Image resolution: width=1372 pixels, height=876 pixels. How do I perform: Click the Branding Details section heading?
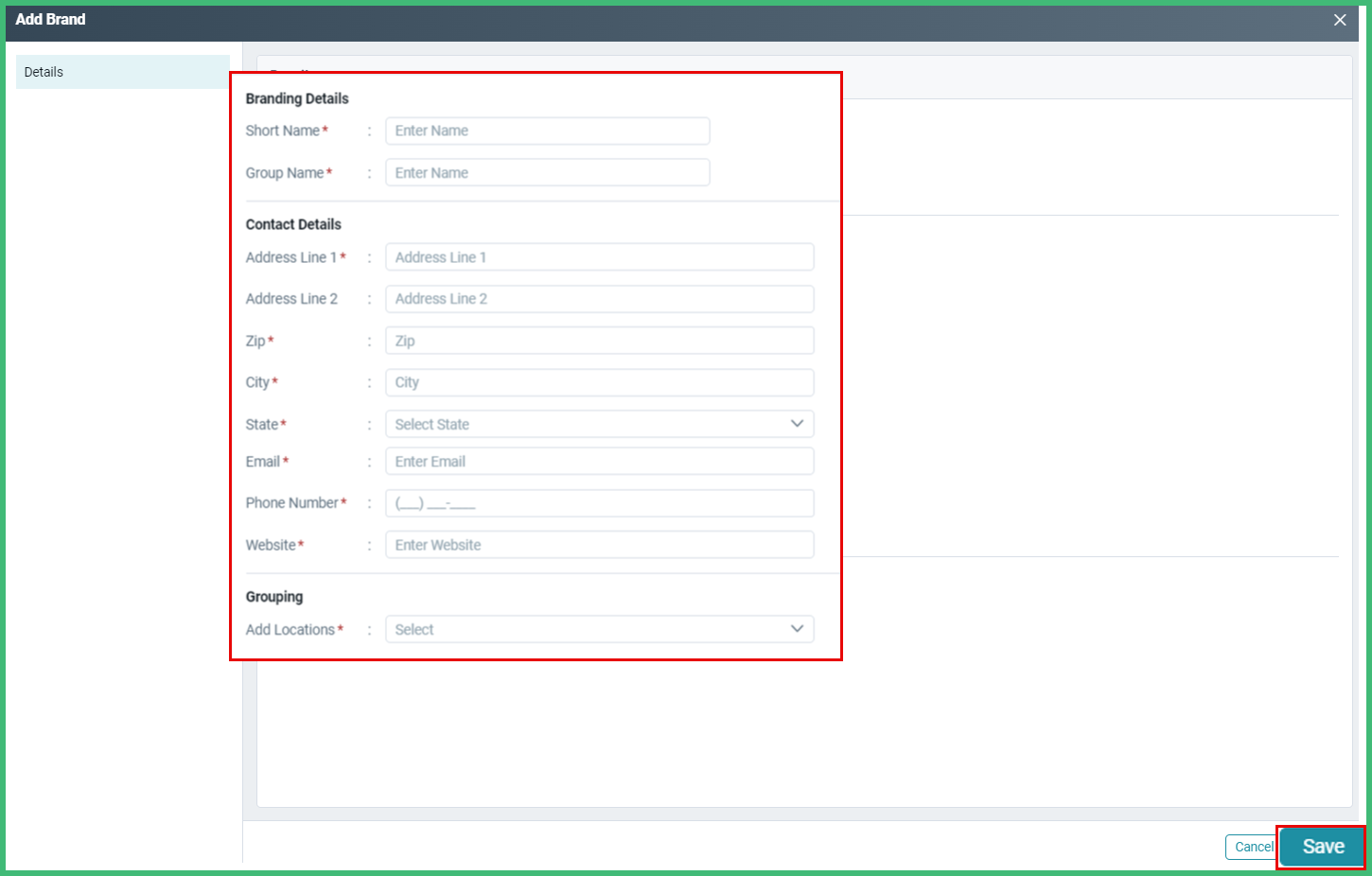click(297, 97)
